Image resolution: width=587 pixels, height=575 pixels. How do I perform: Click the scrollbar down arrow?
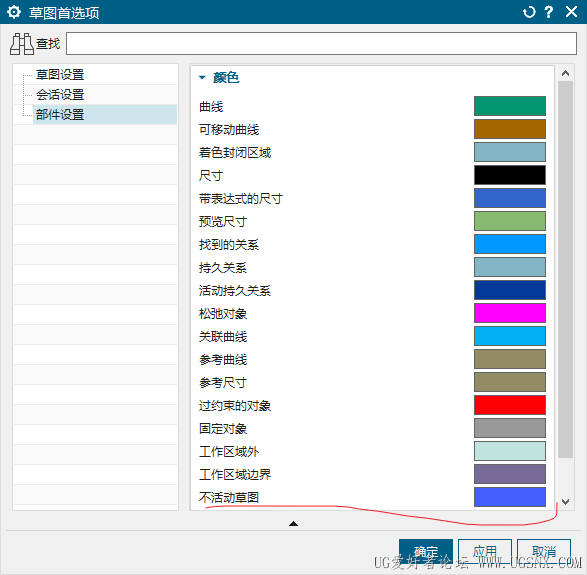click(565, 502)
